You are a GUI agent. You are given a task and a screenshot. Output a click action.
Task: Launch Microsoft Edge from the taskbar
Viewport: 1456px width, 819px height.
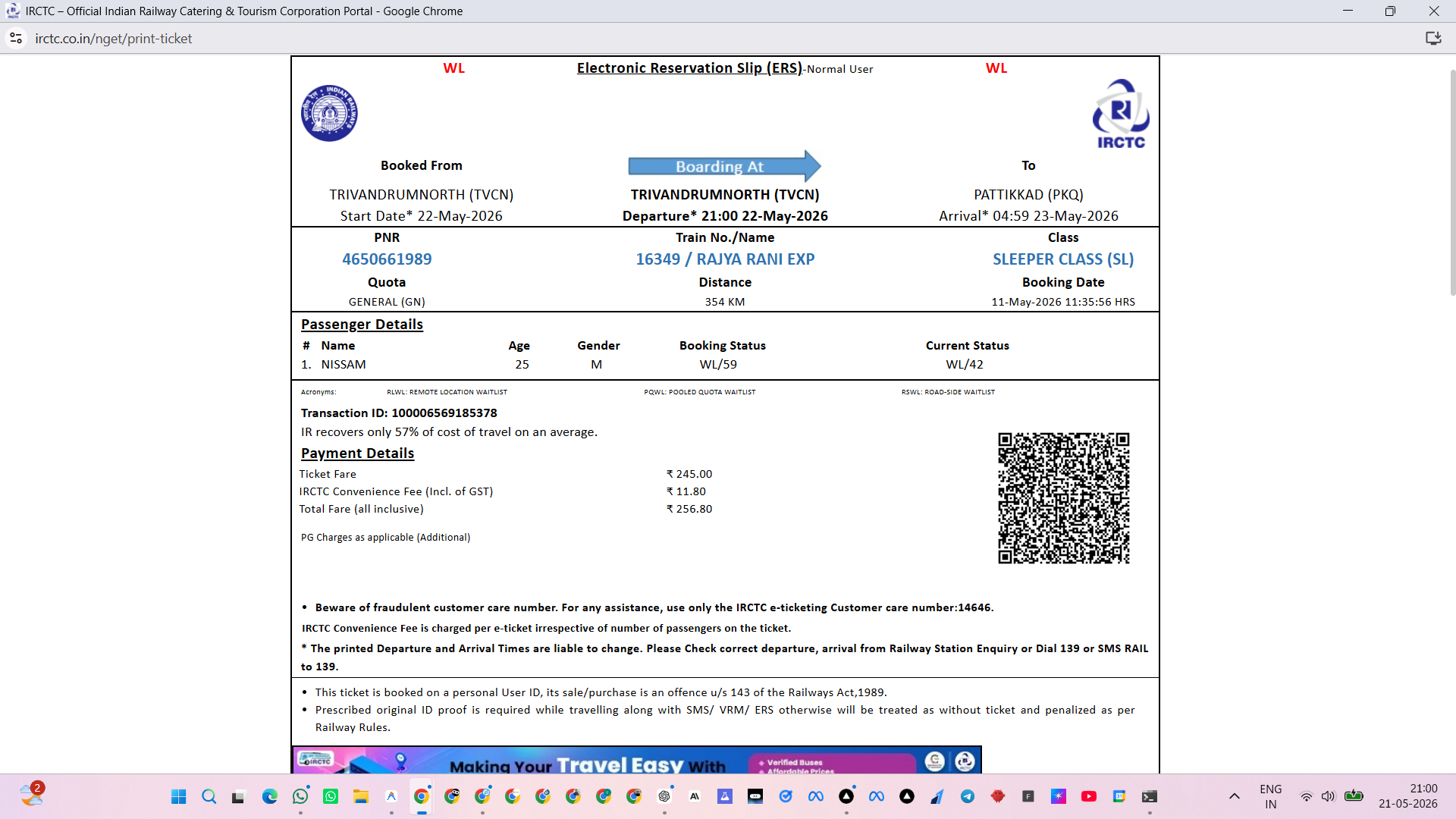point(270,796)
